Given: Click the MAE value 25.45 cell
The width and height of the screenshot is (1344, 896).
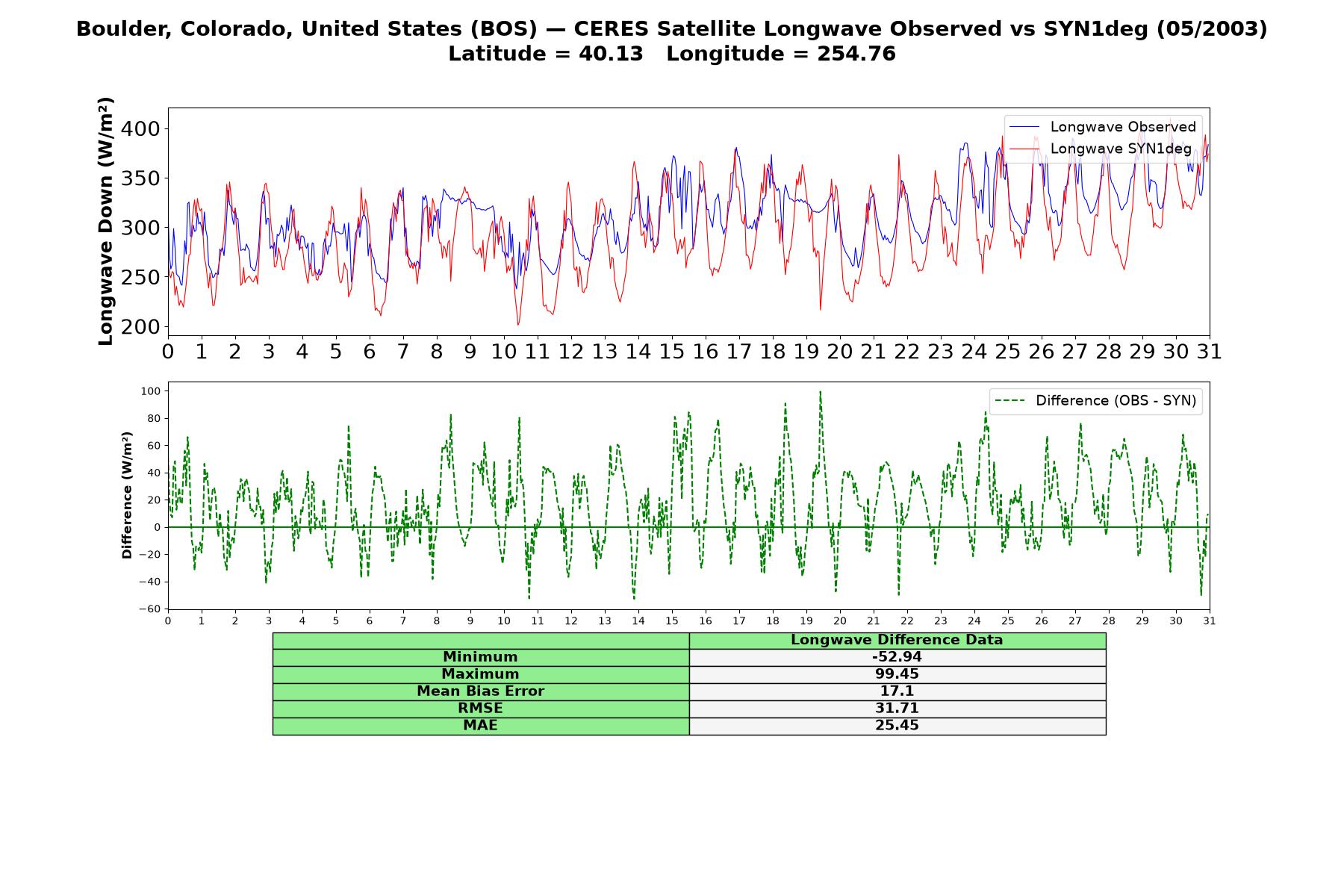Looking at the screenshot, I should [897, 726].
